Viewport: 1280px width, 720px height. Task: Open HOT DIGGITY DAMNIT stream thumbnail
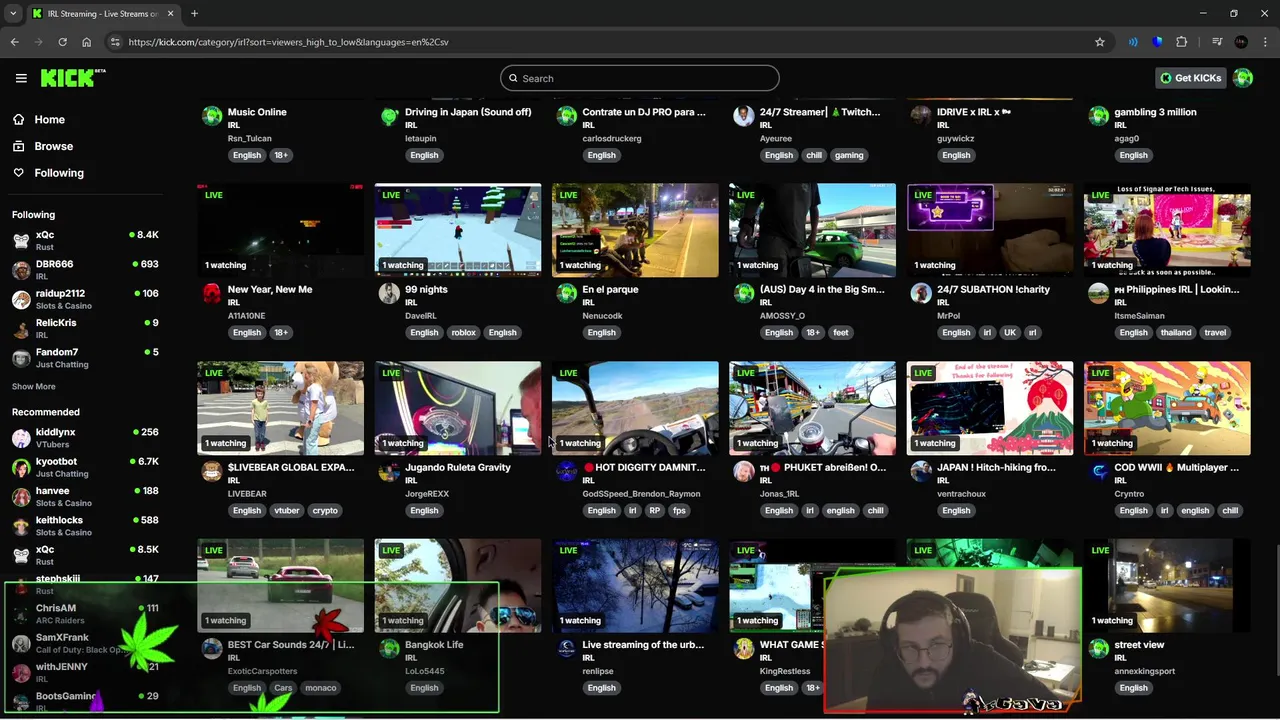coord(635,408)
